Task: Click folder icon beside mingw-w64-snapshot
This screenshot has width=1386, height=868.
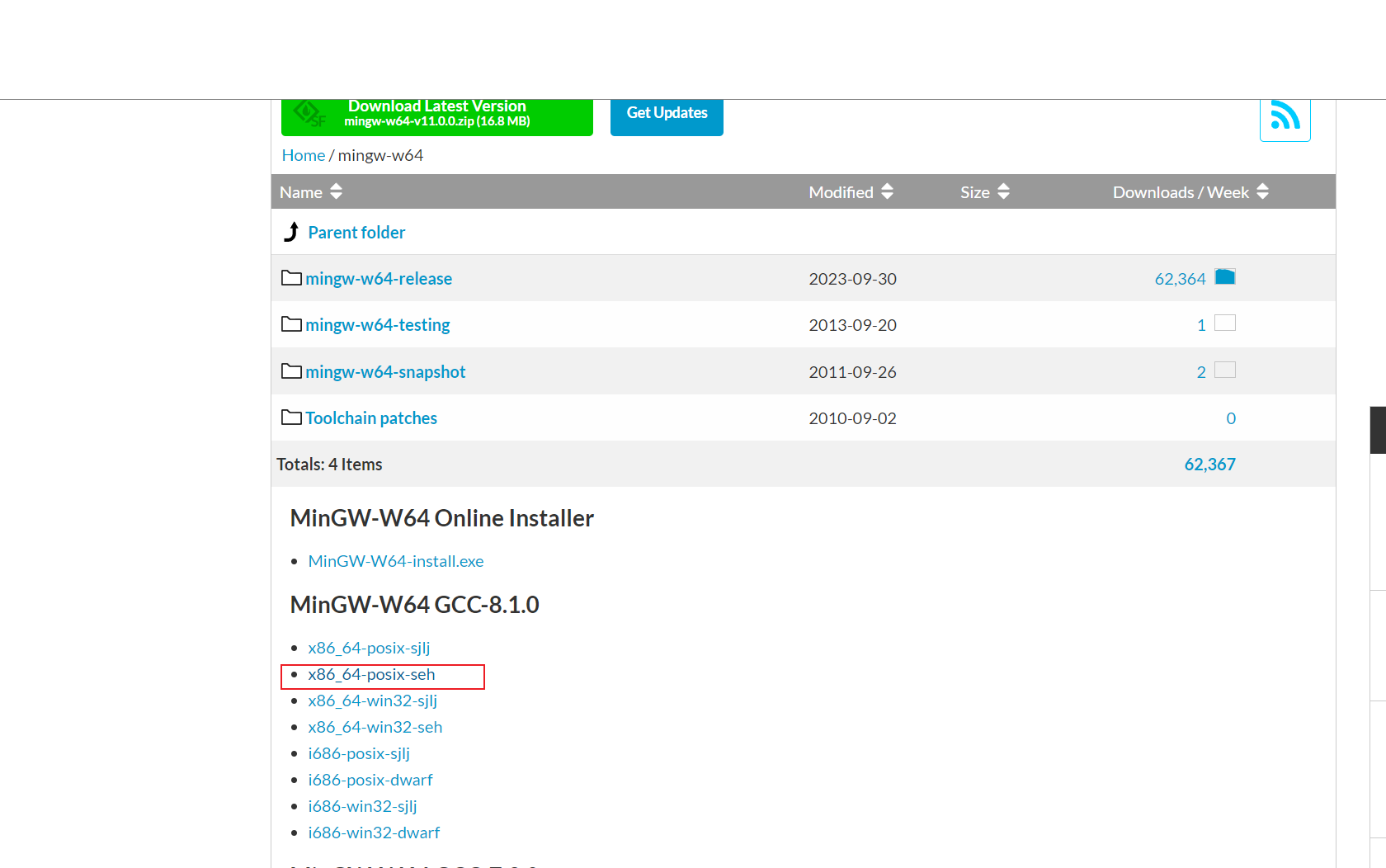Action: [x=291, y=371]
